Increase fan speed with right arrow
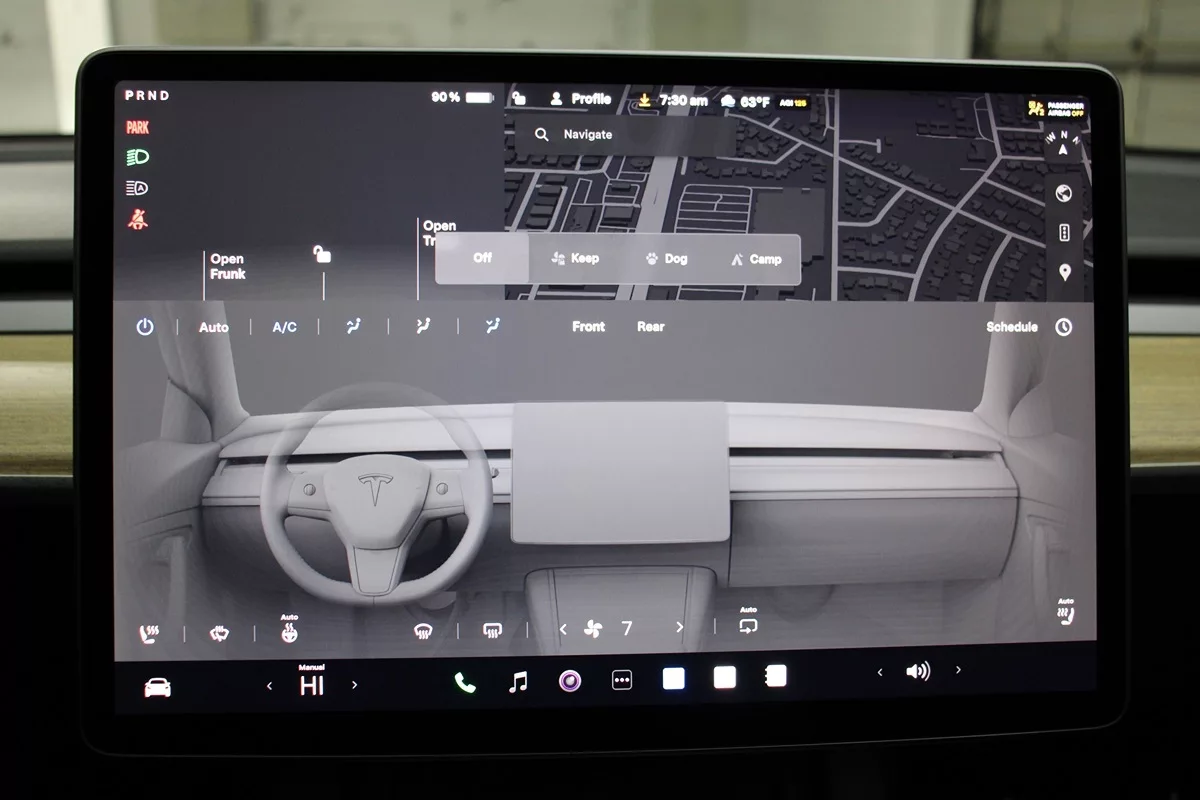 tap(680, 628)
